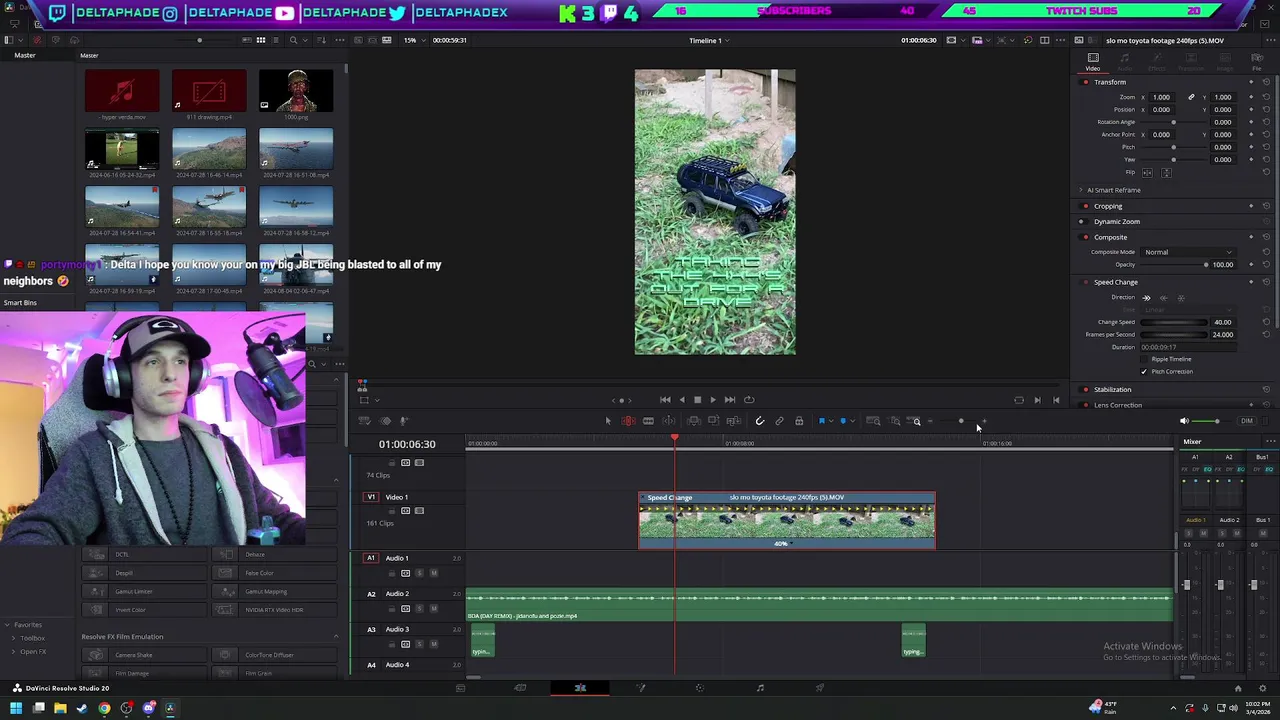This screenshot has width=1280, height=720.
Task: Set speed direction to freeze frame
Action: [1180, 298]
